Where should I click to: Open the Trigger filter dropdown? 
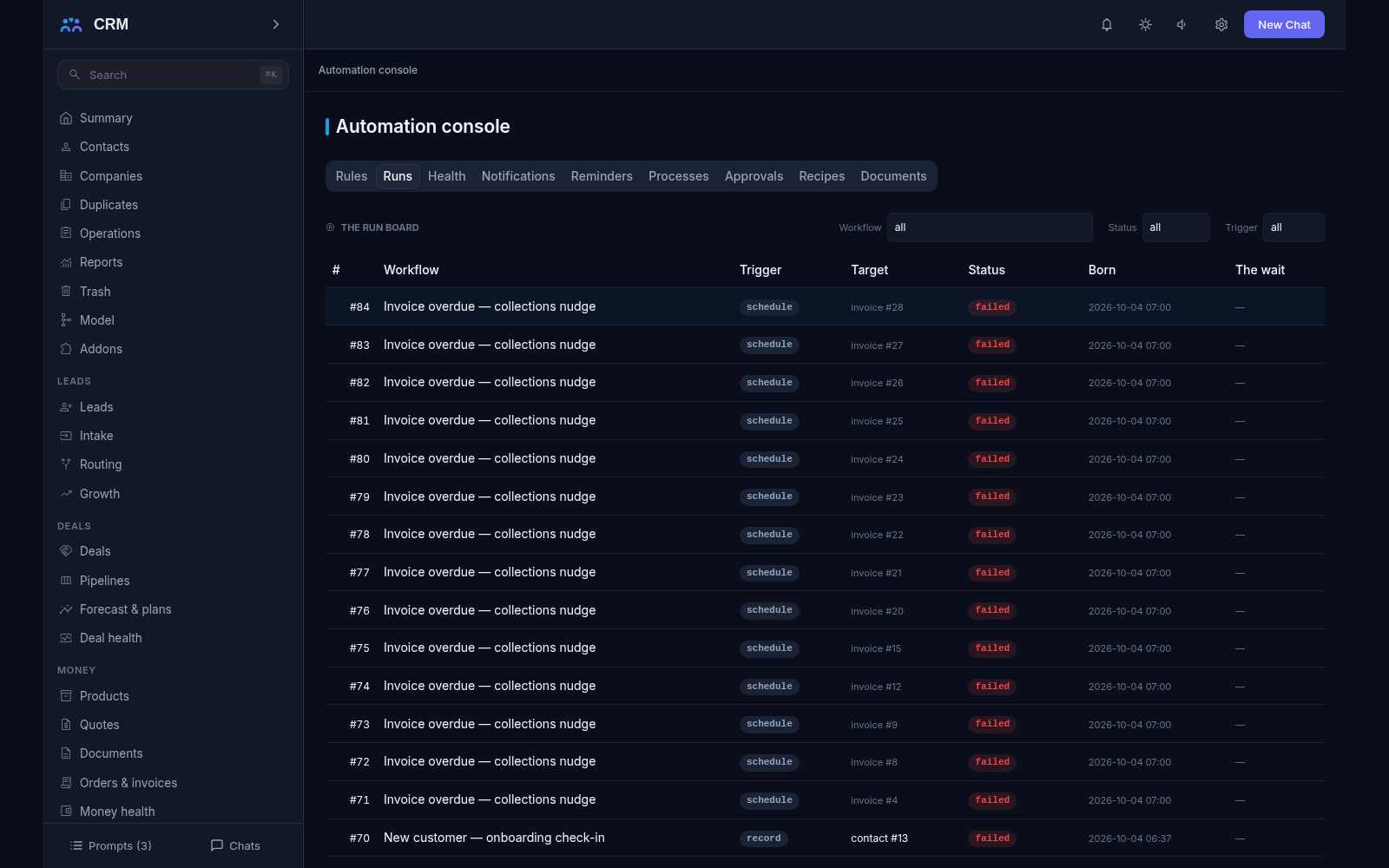click(x=1294, y=227)
